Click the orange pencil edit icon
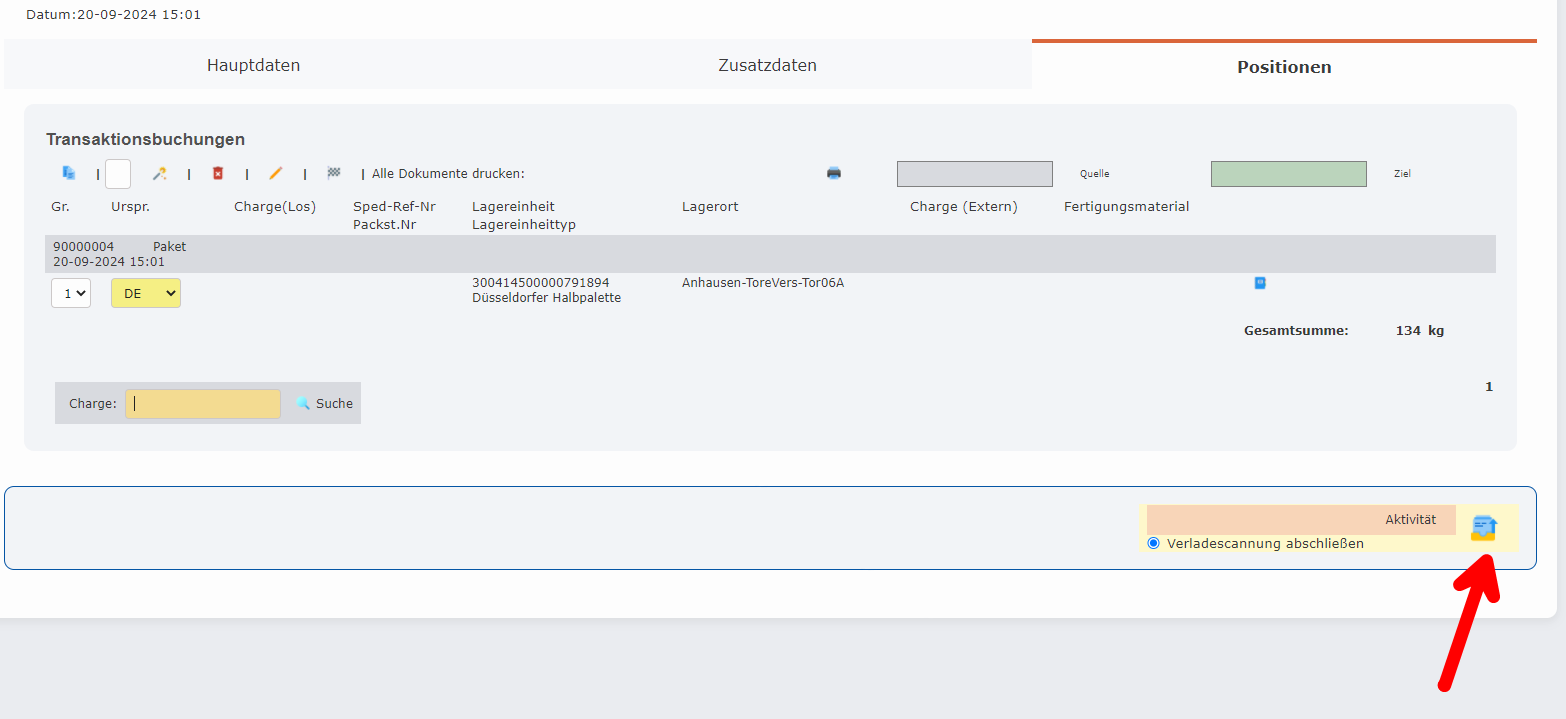This screenshot has height=719, width=1566. (276, 173)
